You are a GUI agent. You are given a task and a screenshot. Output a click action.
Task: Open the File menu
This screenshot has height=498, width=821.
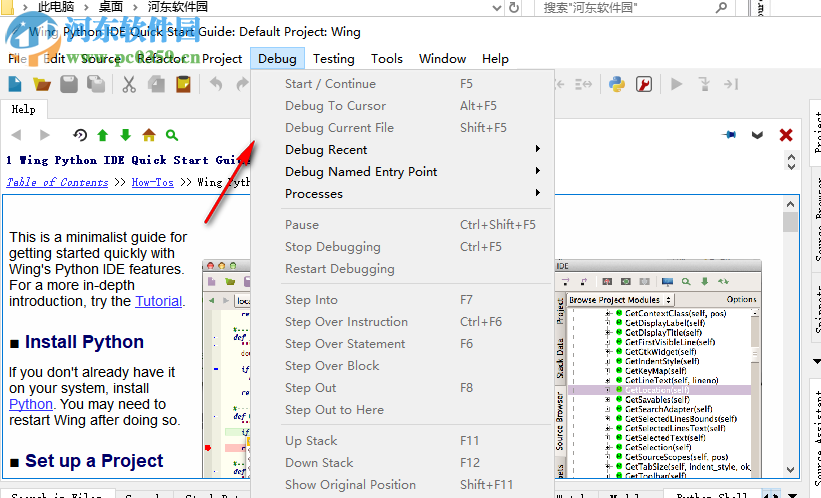pos(17,59)
